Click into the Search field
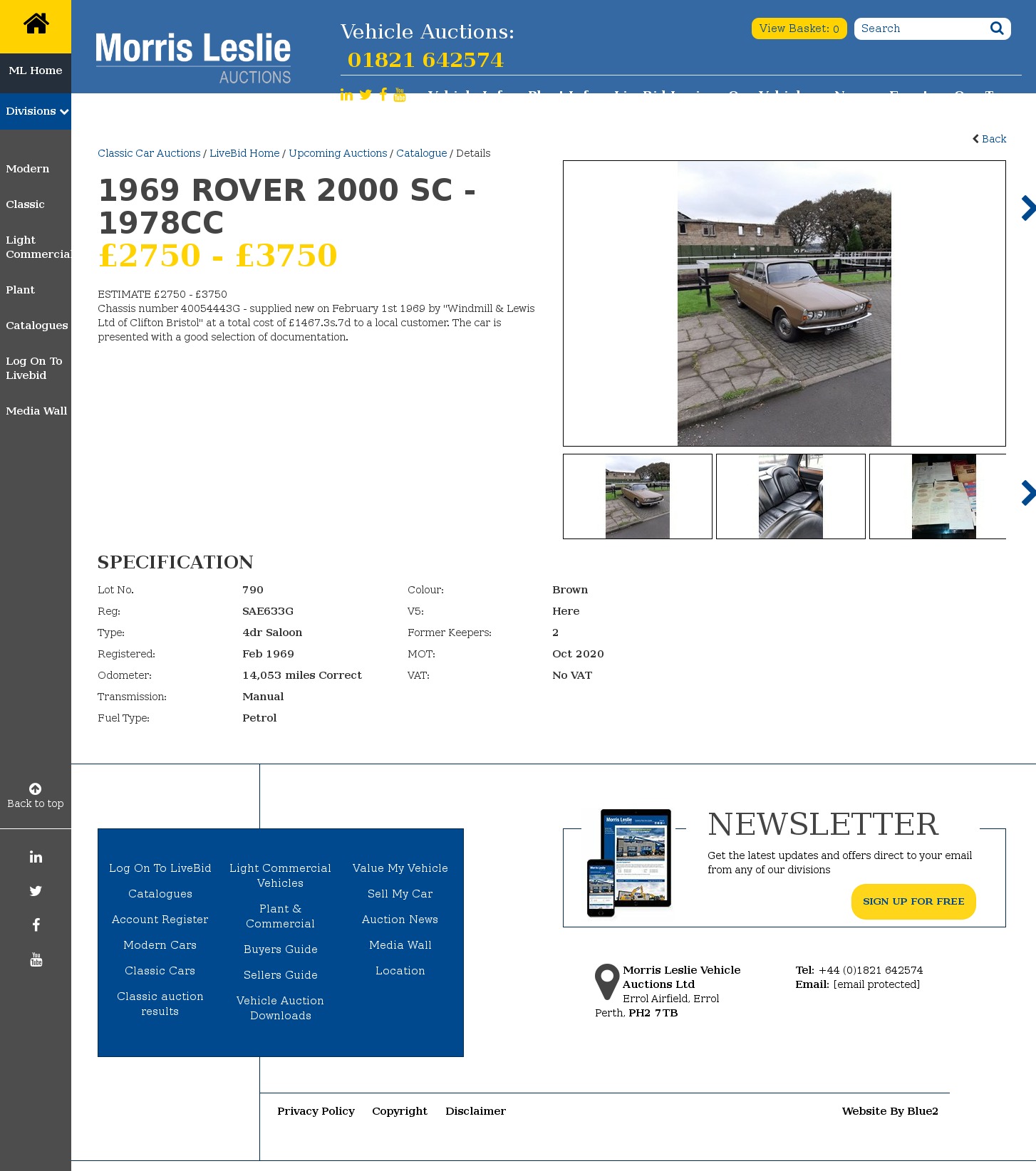The image size is (1036, 1171). click(921, 28)
